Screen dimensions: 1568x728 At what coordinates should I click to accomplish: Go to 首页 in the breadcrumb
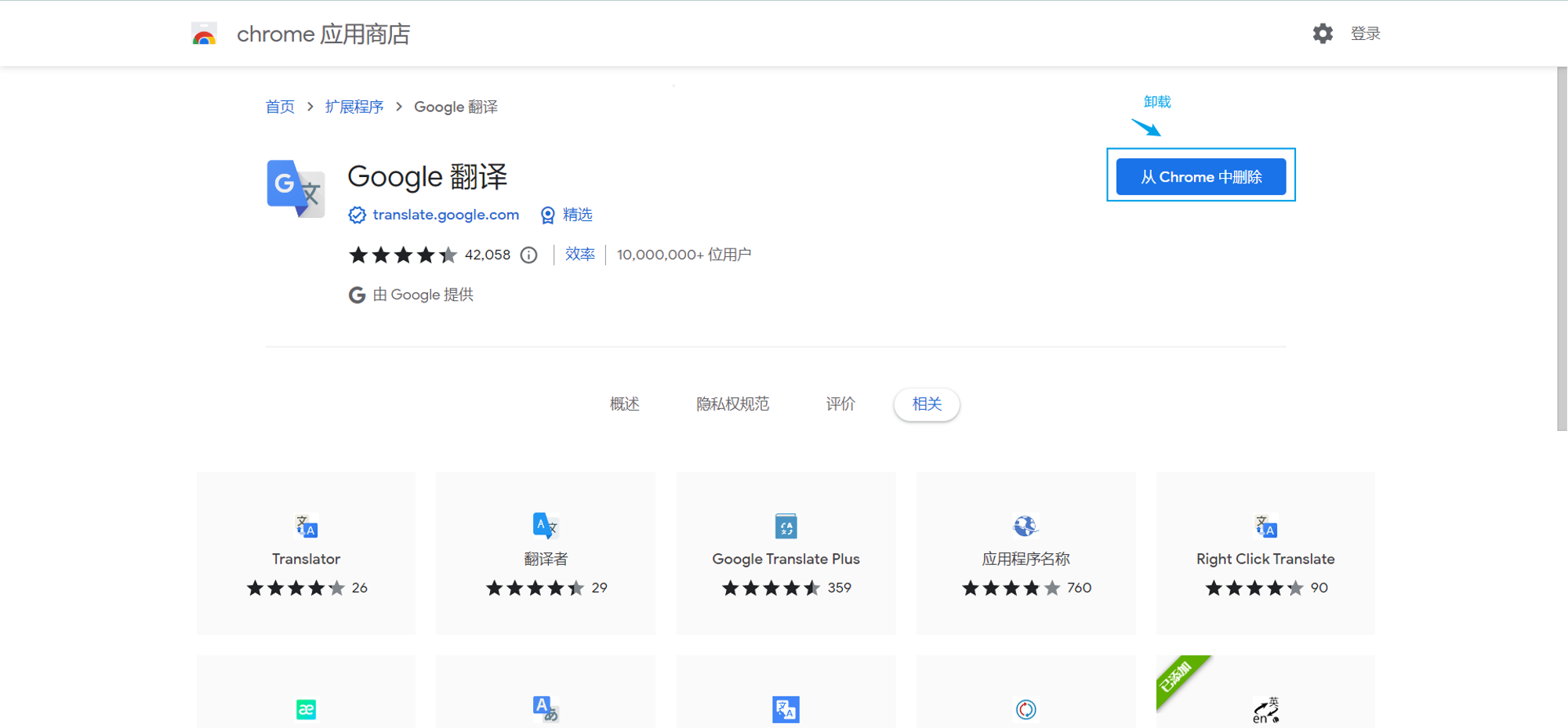pyautogui.click(x=280, y=107)
